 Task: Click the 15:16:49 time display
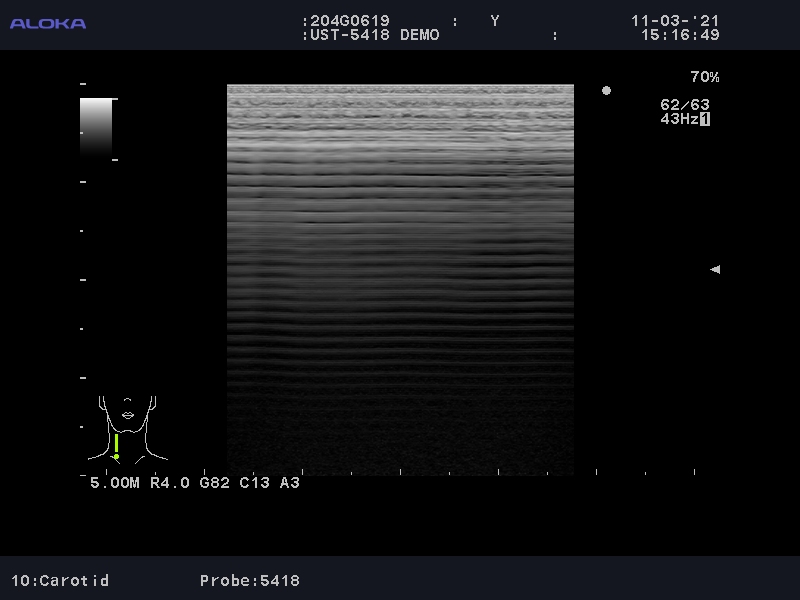680,35
